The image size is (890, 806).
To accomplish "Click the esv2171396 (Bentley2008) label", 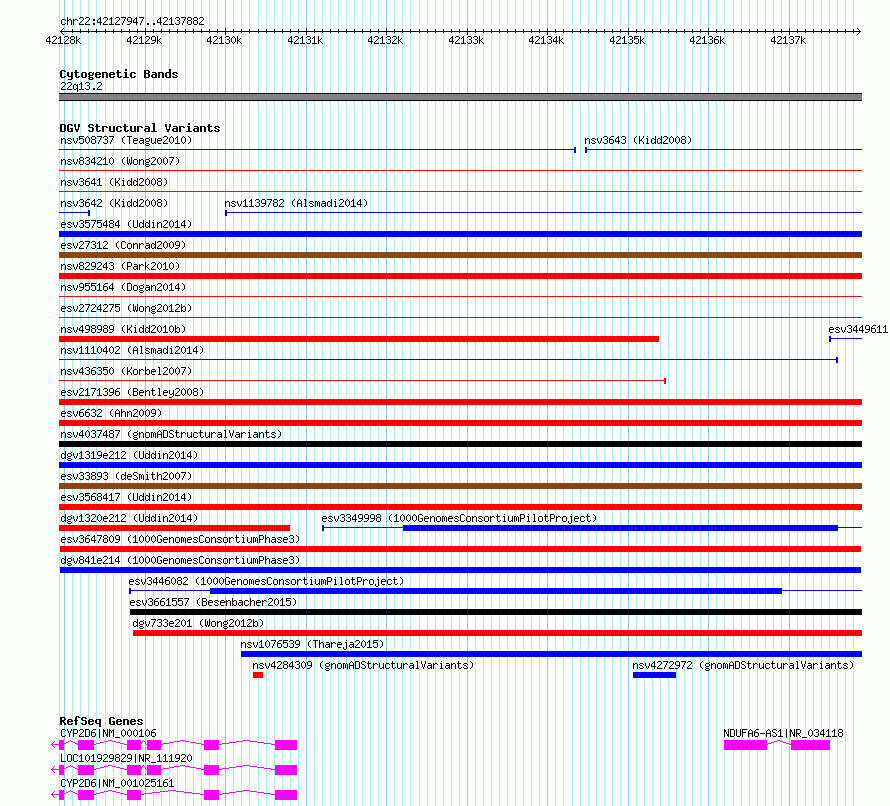I will [132, 392].
